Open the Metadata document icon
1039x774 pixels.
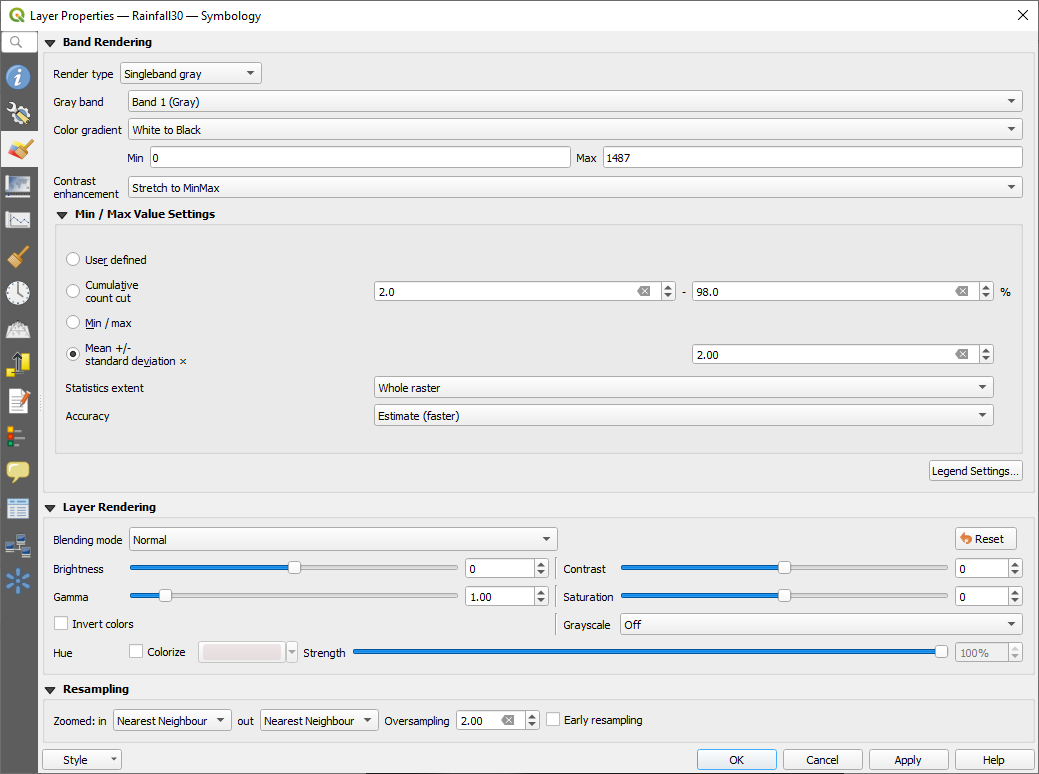click(18, 401)
